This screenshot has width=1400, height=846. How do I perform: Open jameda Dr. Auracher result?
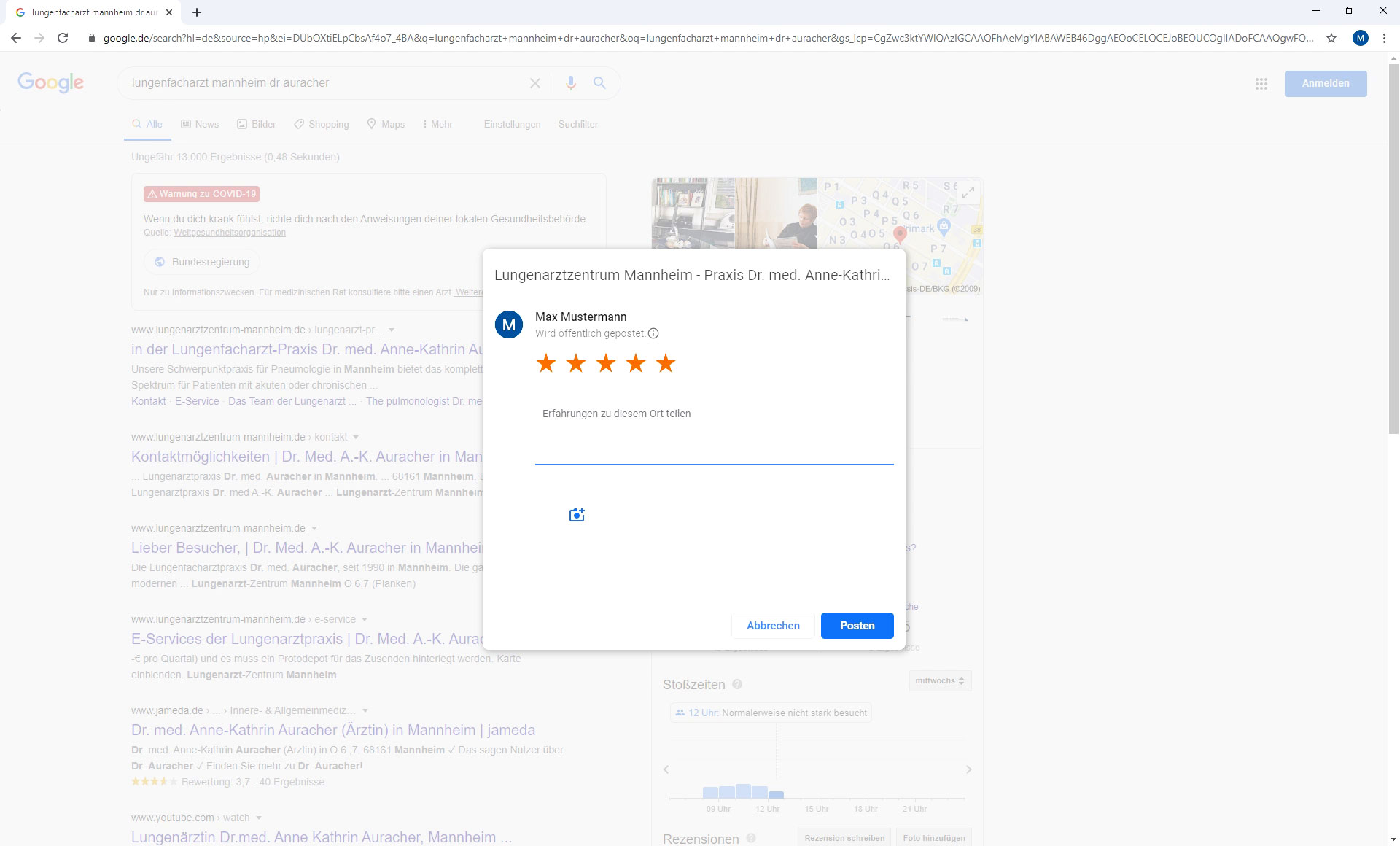pos(333,730)
